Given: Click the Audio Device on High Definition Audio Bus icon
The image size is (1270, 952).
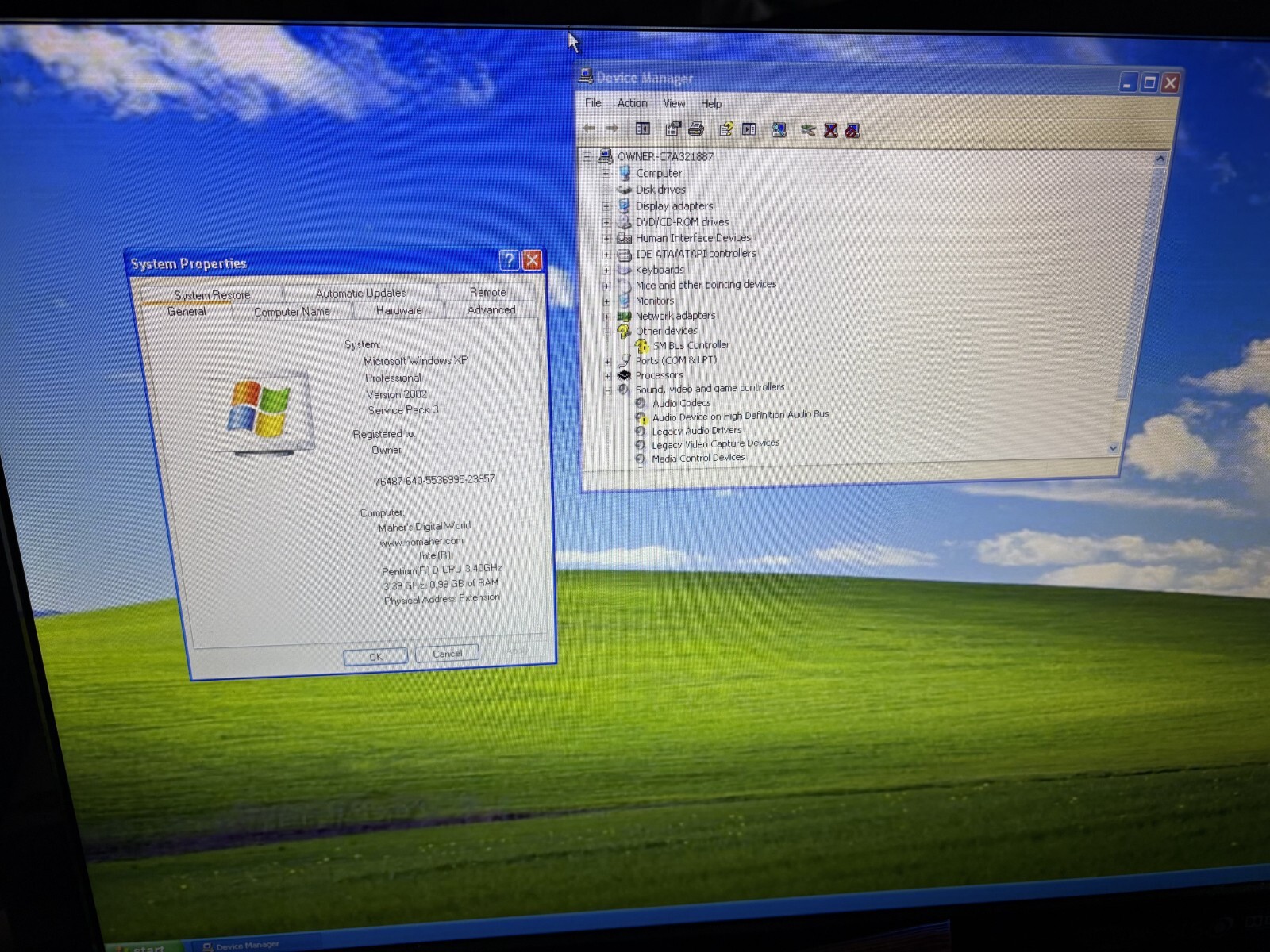Looking at the screenshot, I should (x=641, y=417).
